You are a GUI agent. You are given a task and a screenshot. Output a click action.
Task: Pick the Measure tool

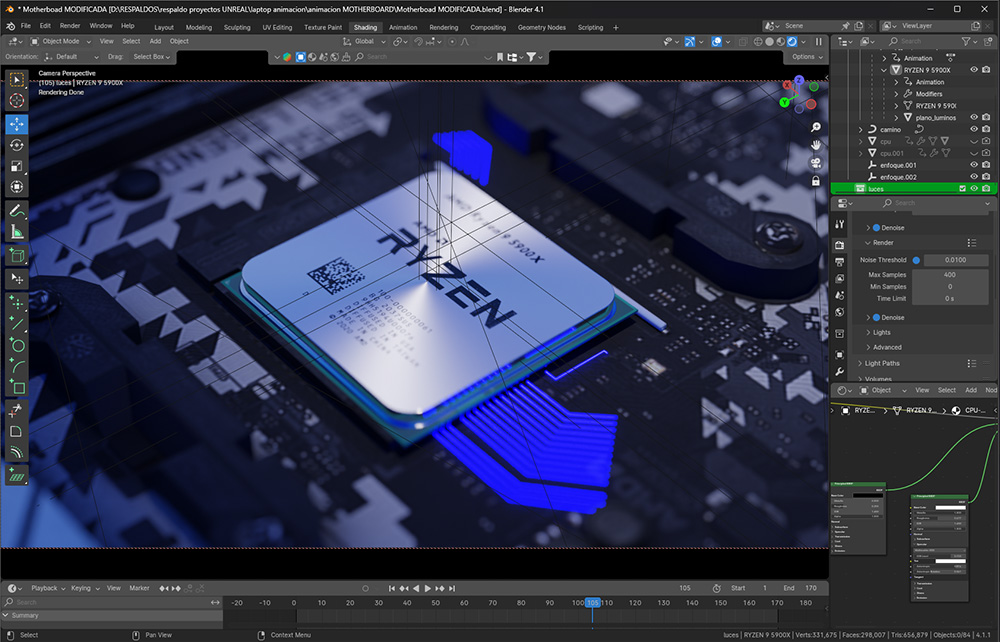(17, 232)
